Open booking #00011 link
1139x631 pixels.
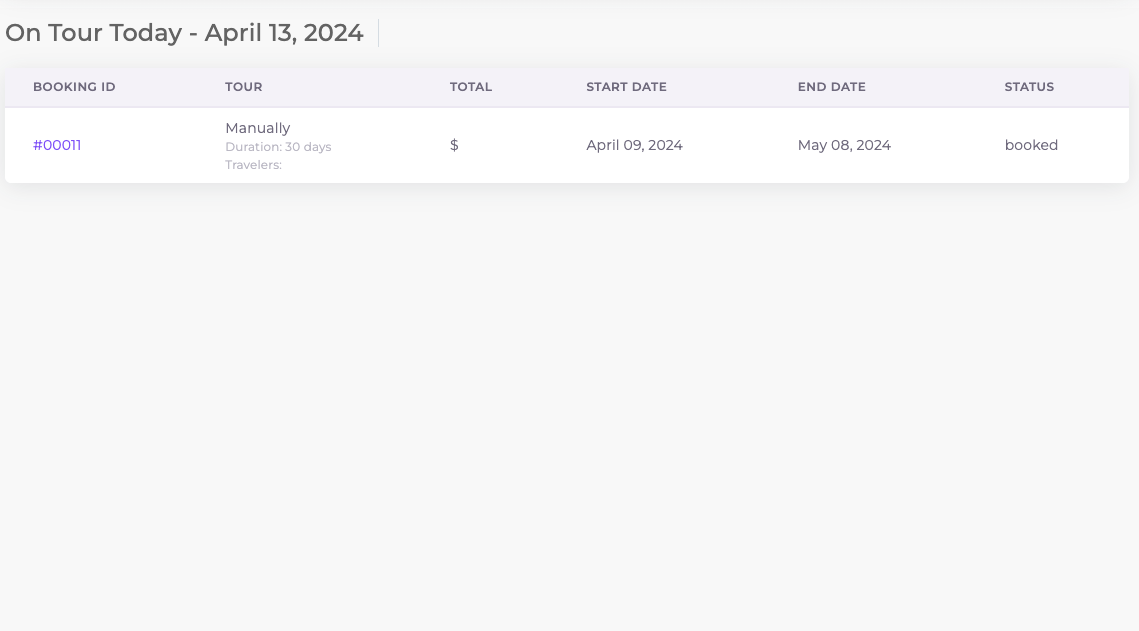57,145
